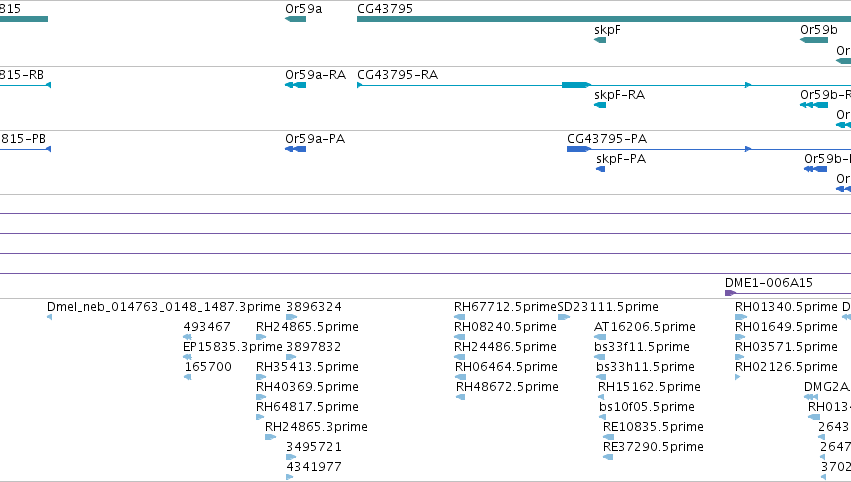This screenshot has height=482, width=851.
Task: Click the RH24865.5prime feature label
Action: point(307,327)
